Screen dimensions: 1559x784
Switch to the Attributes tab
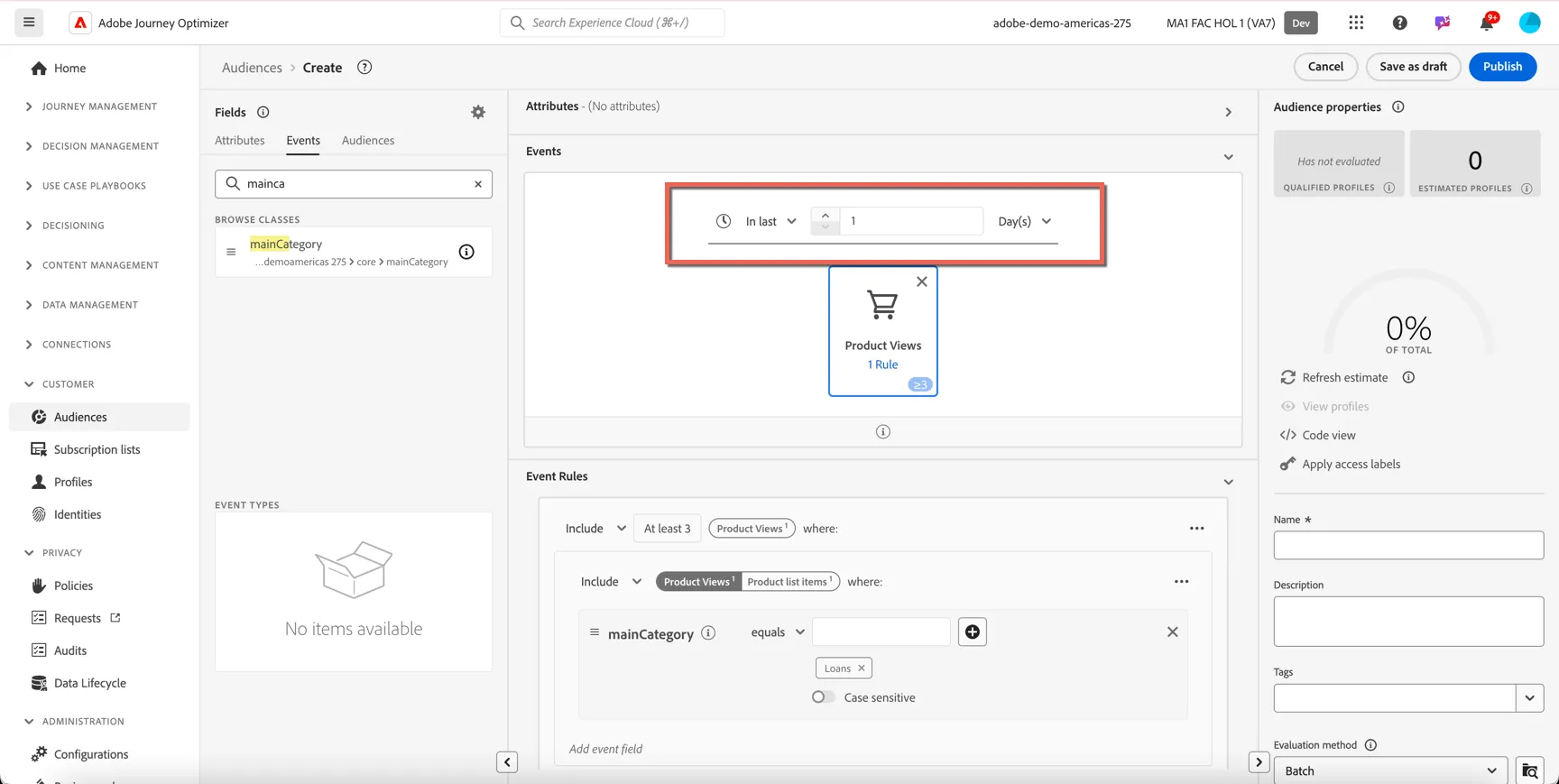tap(240, 141)
